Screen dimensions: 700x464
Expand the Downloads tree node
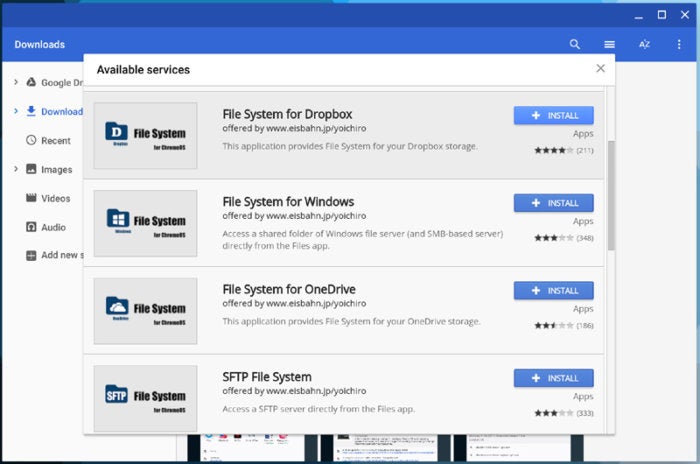[16, 111]
